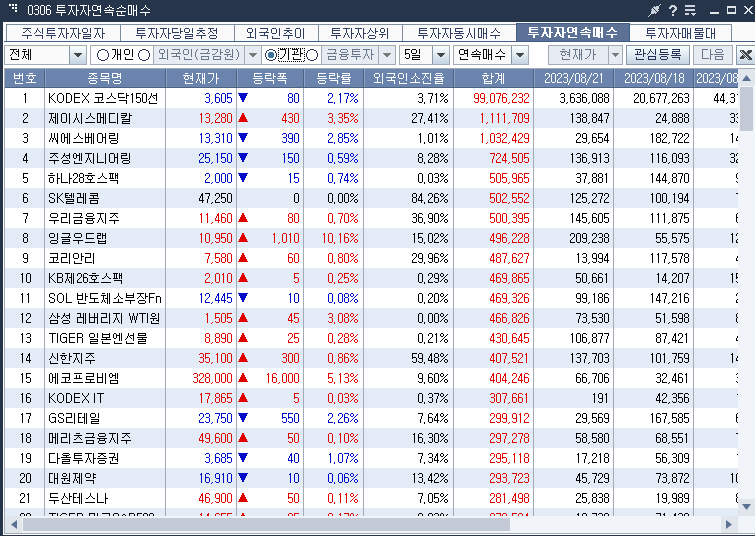Select 에코프로비엠 stock name
This screenshot has height=536, width=755.
click(x=84, y=379)
